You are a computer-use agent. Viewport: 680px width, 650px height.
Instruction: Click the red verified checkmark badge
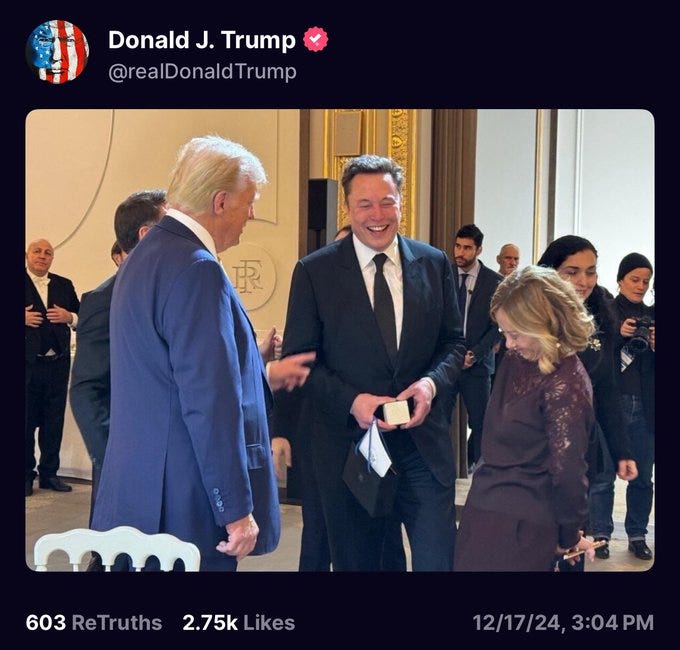(x=315, y=39)
